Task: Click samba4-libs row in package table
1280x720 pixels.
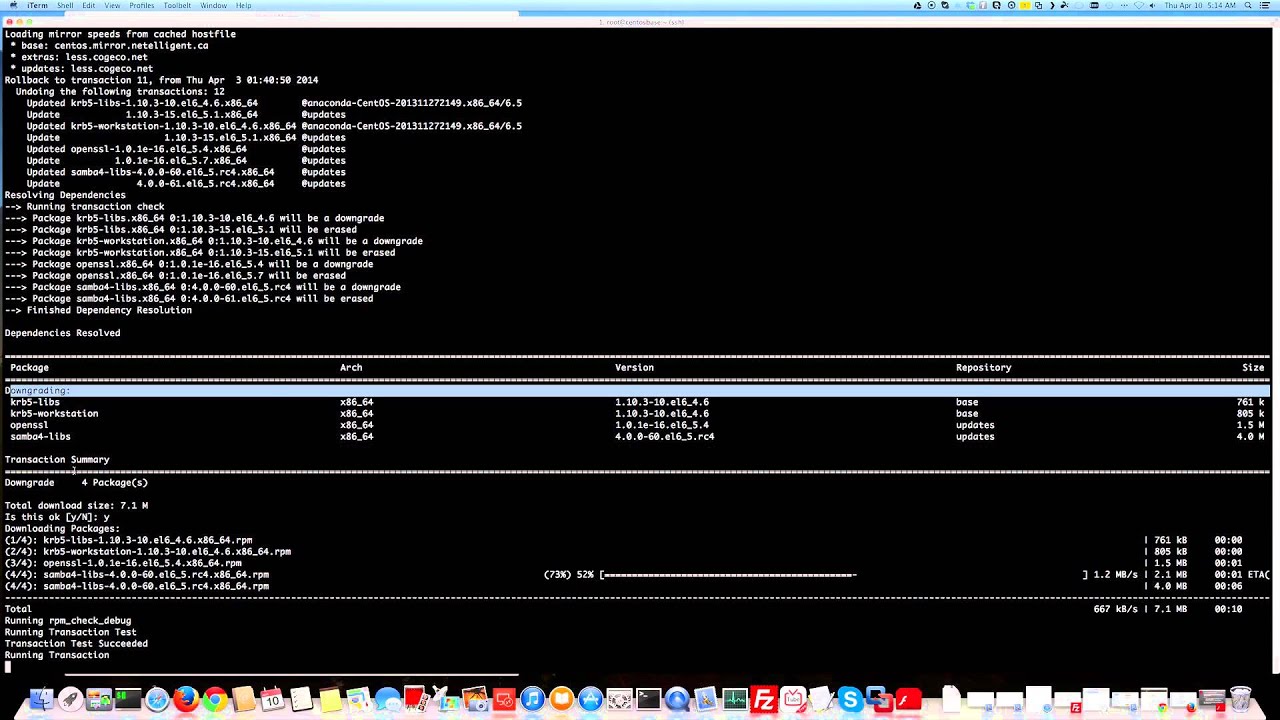Action: [x=637, y=437]
